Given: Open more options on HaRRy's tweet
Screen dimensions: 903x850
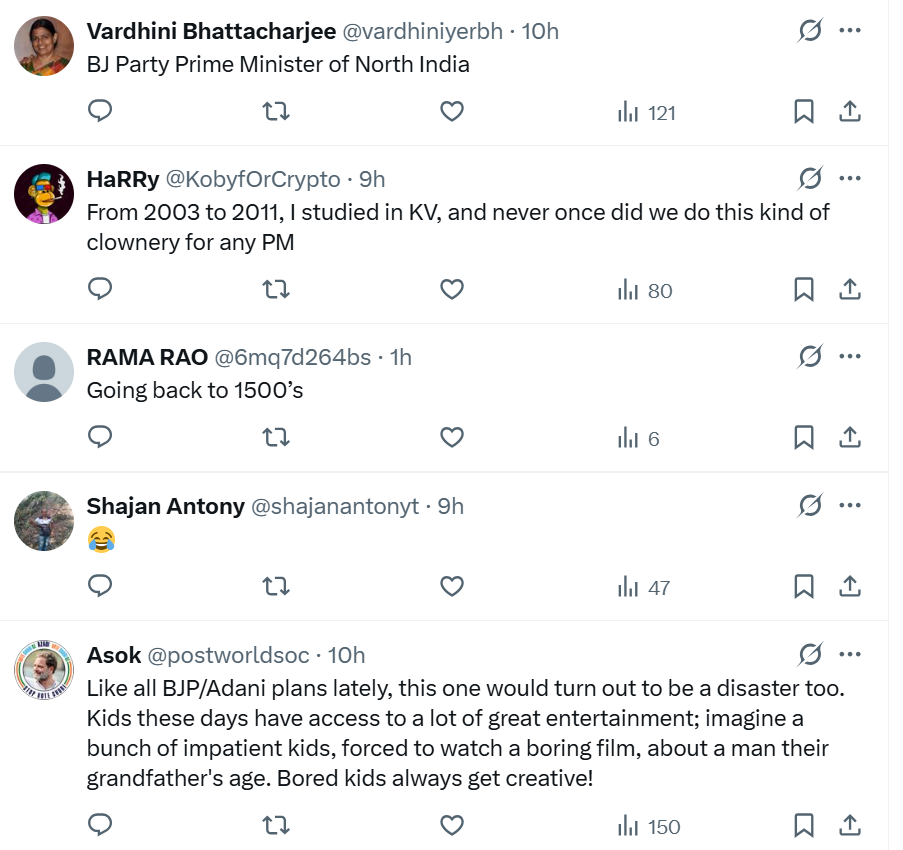Looking at the screenshot, I should [x=850, y=179].
